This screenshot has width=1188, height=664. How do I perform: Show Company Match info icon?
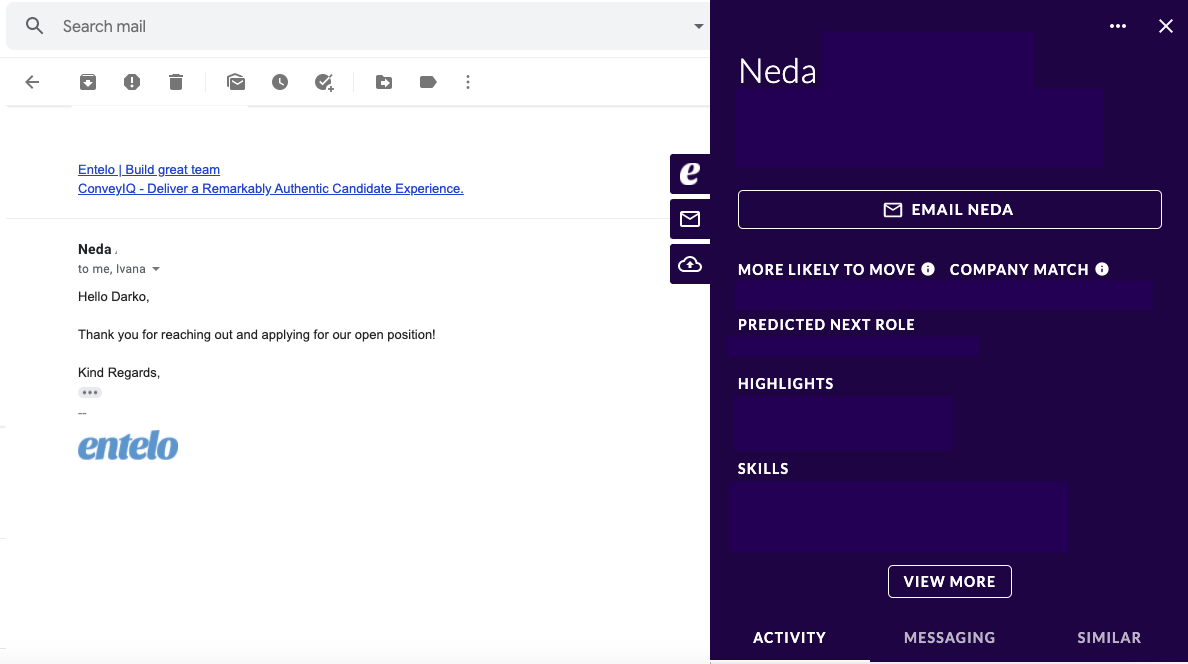[1102, 269]
